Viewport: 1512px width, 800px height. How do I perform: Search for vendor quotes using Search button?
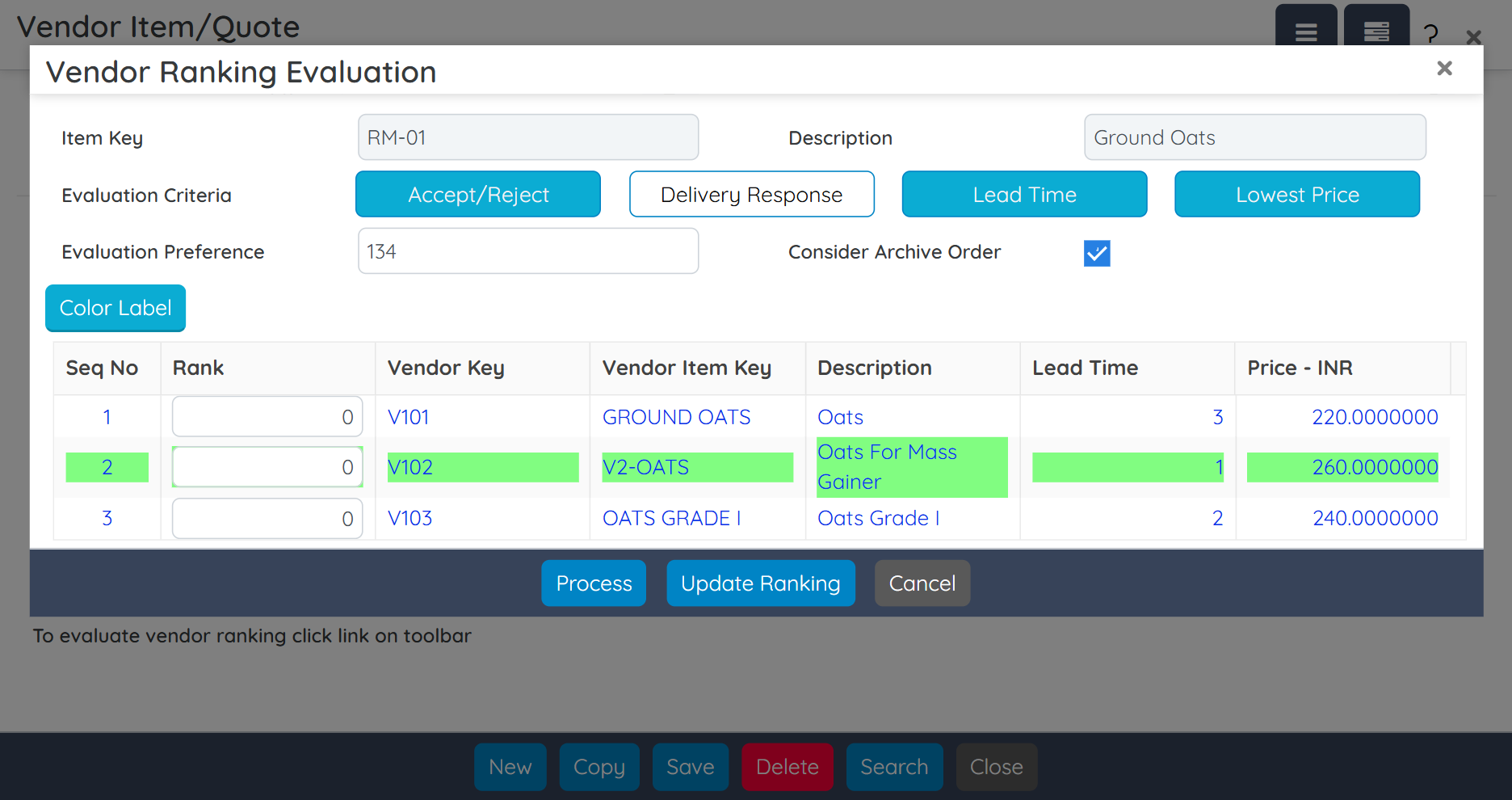pos(894,767)
